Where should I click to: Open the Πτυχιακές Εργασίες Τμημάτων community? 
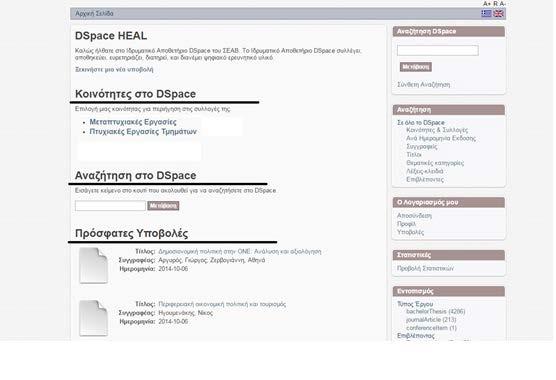coord(143,132)
